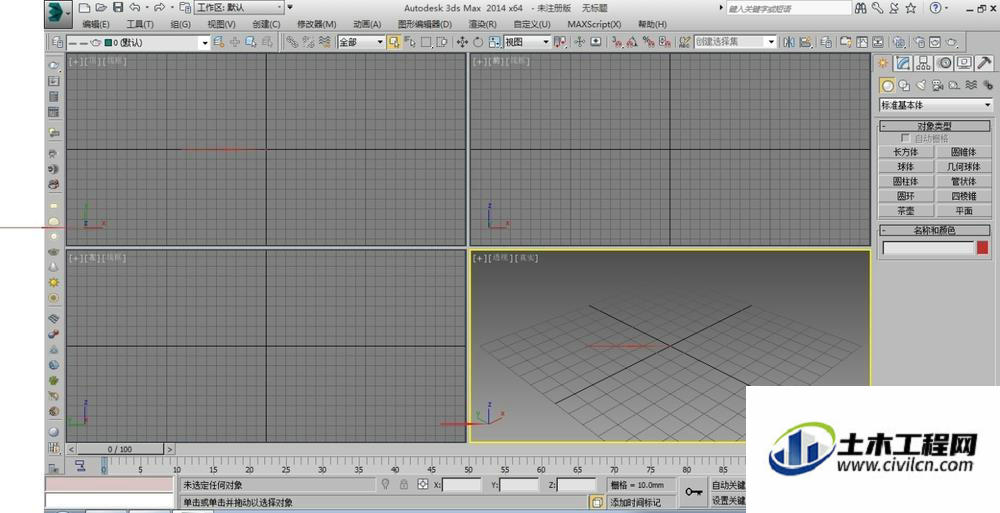1000x513 pixels.
Task: Click the X coordinate field
Action: pyautogui.click(x=462, y=485)
